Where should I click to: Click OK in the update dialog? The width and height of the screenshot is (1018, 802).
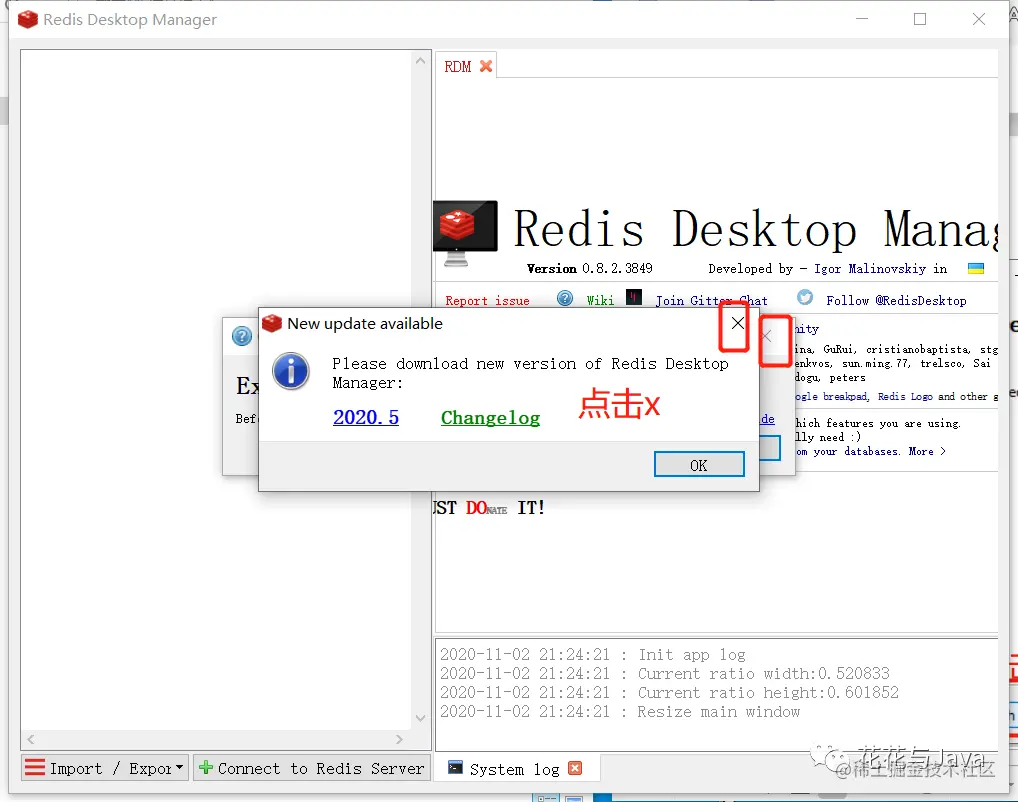click(699, 465)
